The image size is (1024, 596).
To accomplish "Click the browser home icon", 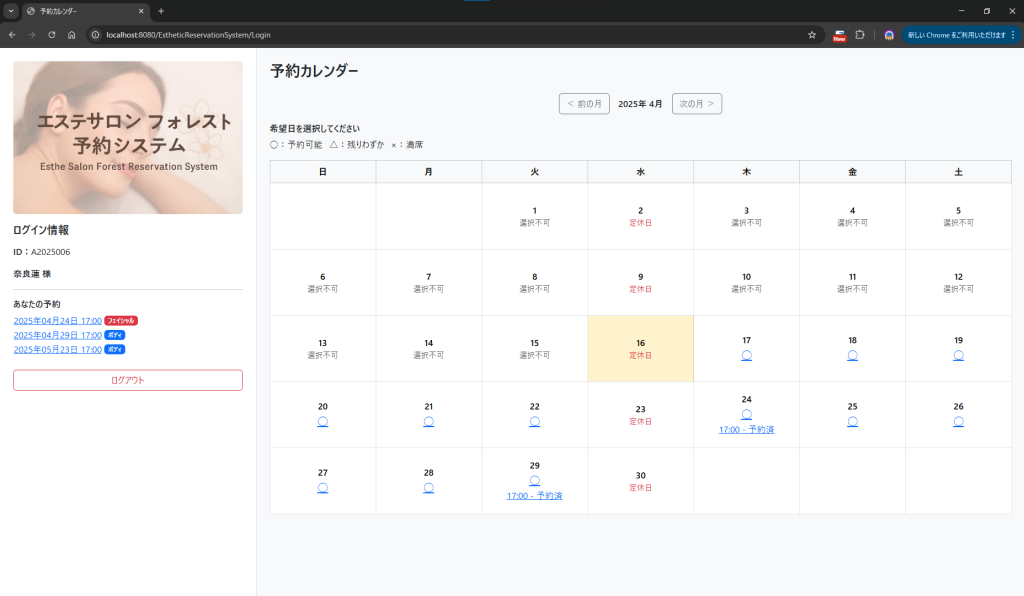I will pyautogui.click(x=71, y=35).
